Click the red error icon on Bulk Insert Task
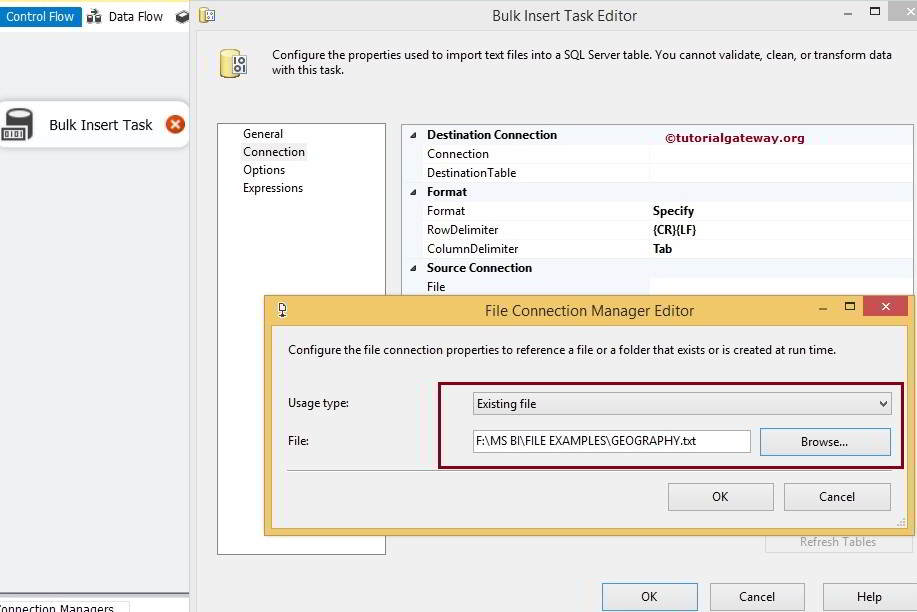The height and width of the screenshot is (612, 917). (175, 125)
